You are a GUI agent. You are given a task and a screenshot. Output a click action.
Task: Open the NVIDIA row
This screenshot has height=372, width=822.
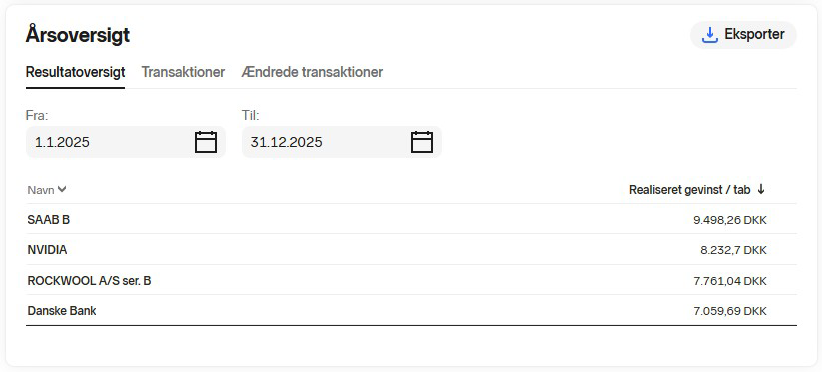(x=411, y=250)
